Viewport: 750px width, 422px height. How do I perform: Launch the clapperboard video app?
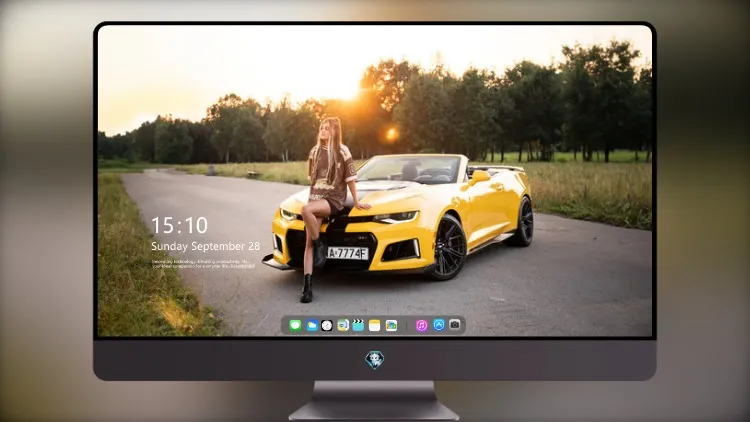click(x=358, y=325)
